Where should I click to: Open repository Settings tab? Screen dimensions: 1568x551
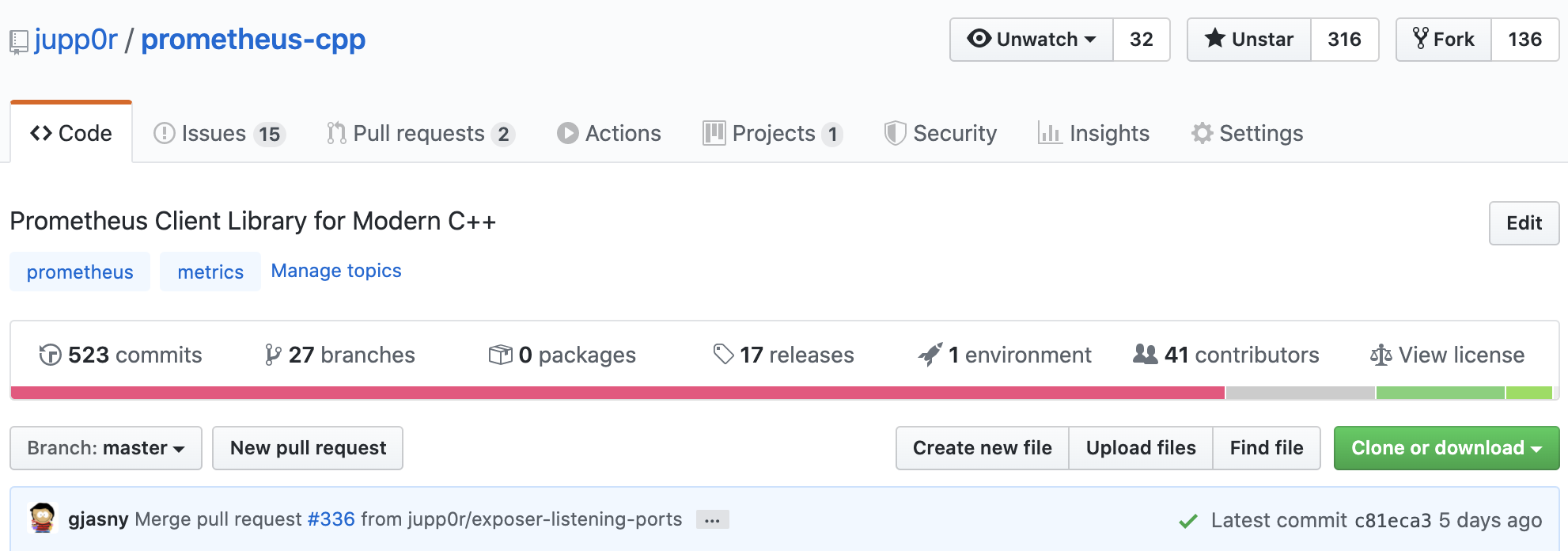pos(1248,133)
